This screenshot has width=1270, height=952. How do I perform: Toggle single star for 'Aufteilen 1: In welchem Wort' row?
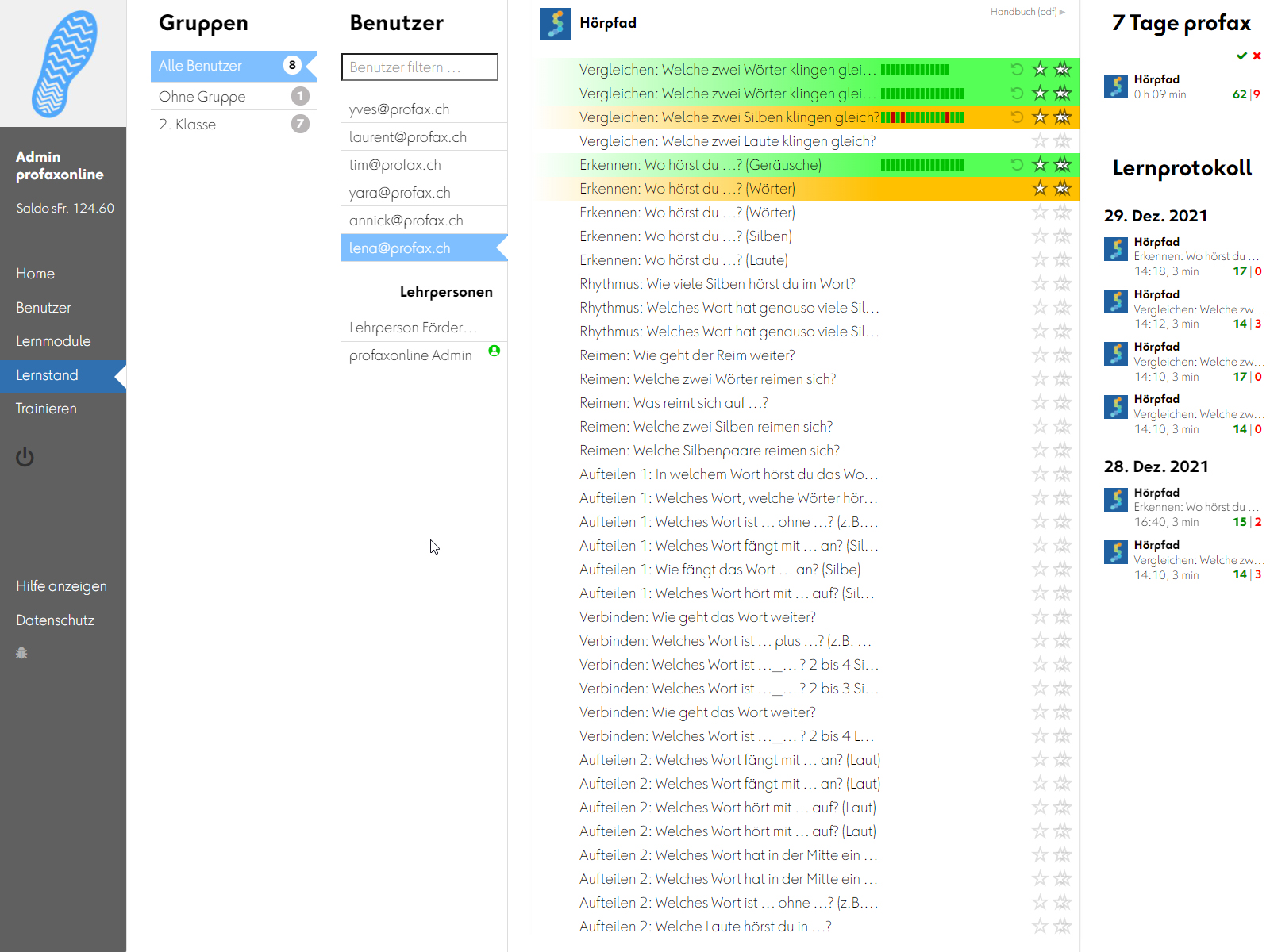point(1040,474)
